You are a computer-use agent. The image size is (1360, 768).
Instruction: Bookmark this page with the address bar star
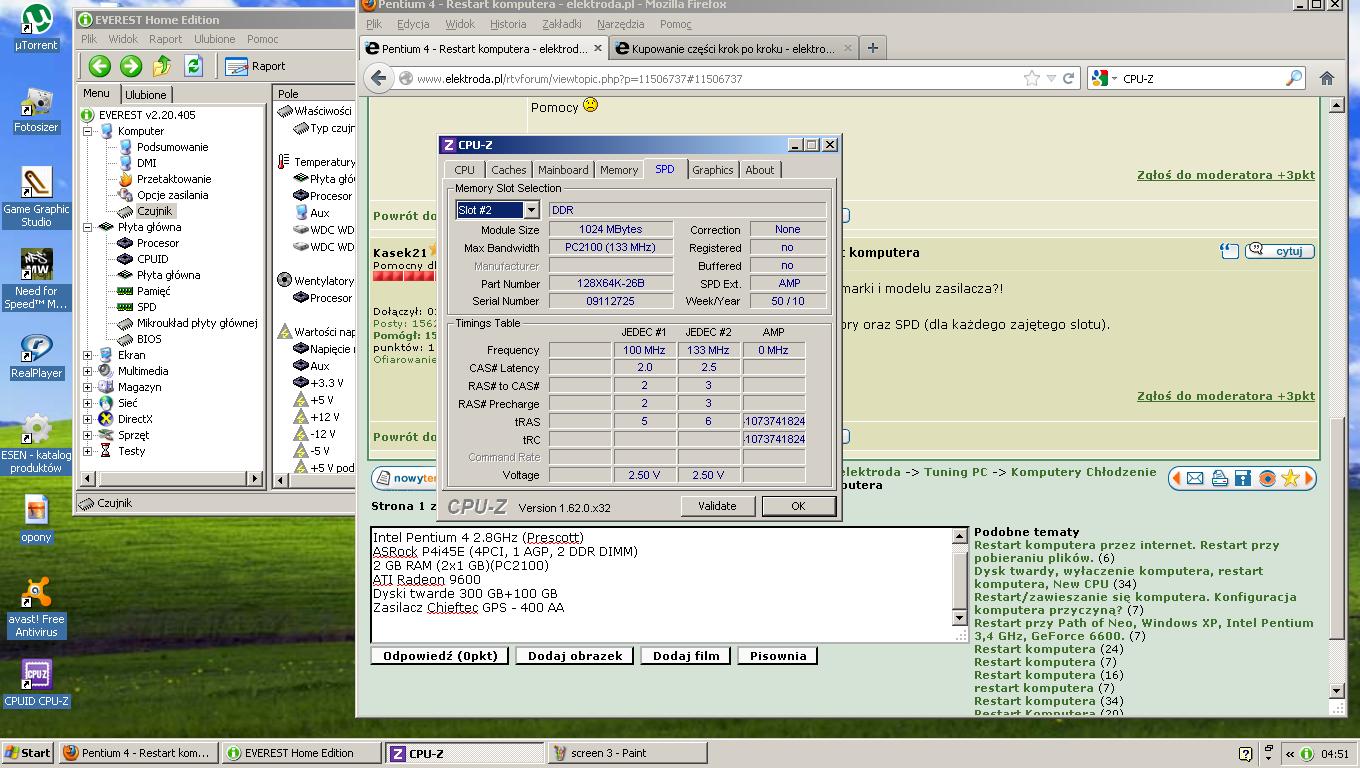pyautogui.click(x=1031, y=78)
